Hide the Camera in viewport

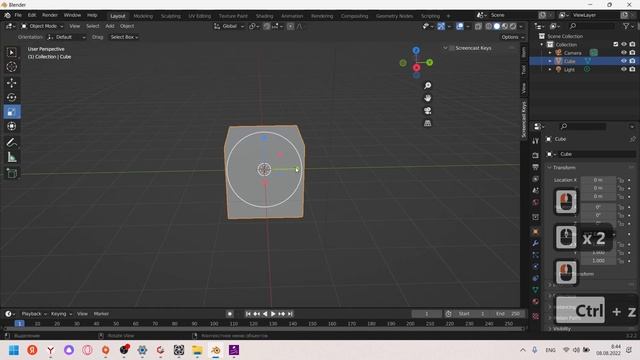[624, 53]
